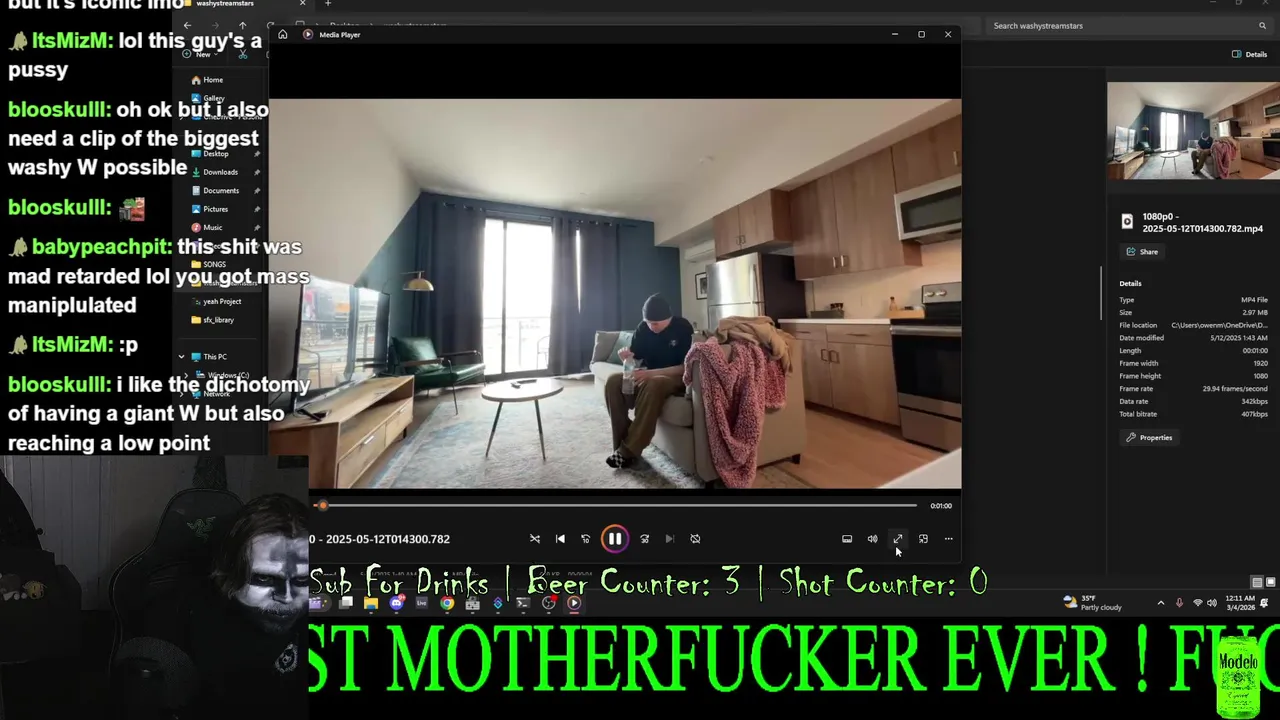The height and width of the screenshot is (720, 1280).
Task: Click the file name 1080p0 mp4 text
Action: click(1202, 223)
